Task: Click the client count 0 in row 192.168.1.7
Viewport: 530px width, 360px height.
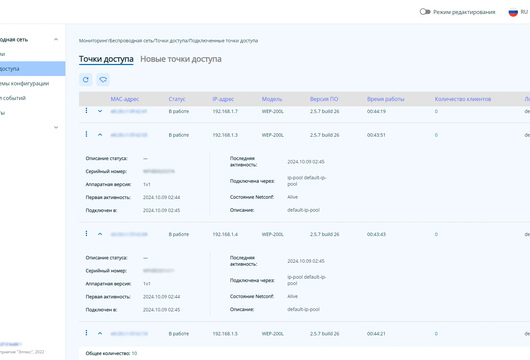Action: pyautogui.click(x=436, y=111)
